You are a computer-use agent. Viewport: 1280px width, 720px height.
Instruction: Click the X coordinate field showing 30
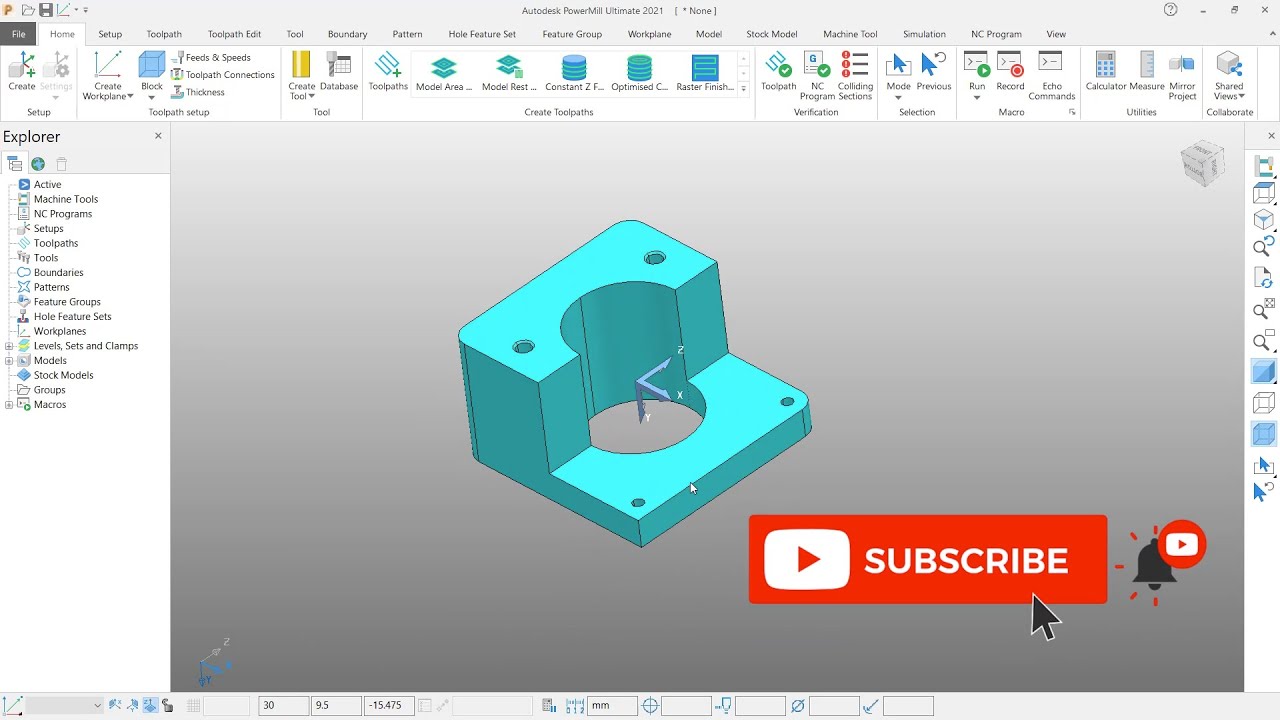(283, 705)
